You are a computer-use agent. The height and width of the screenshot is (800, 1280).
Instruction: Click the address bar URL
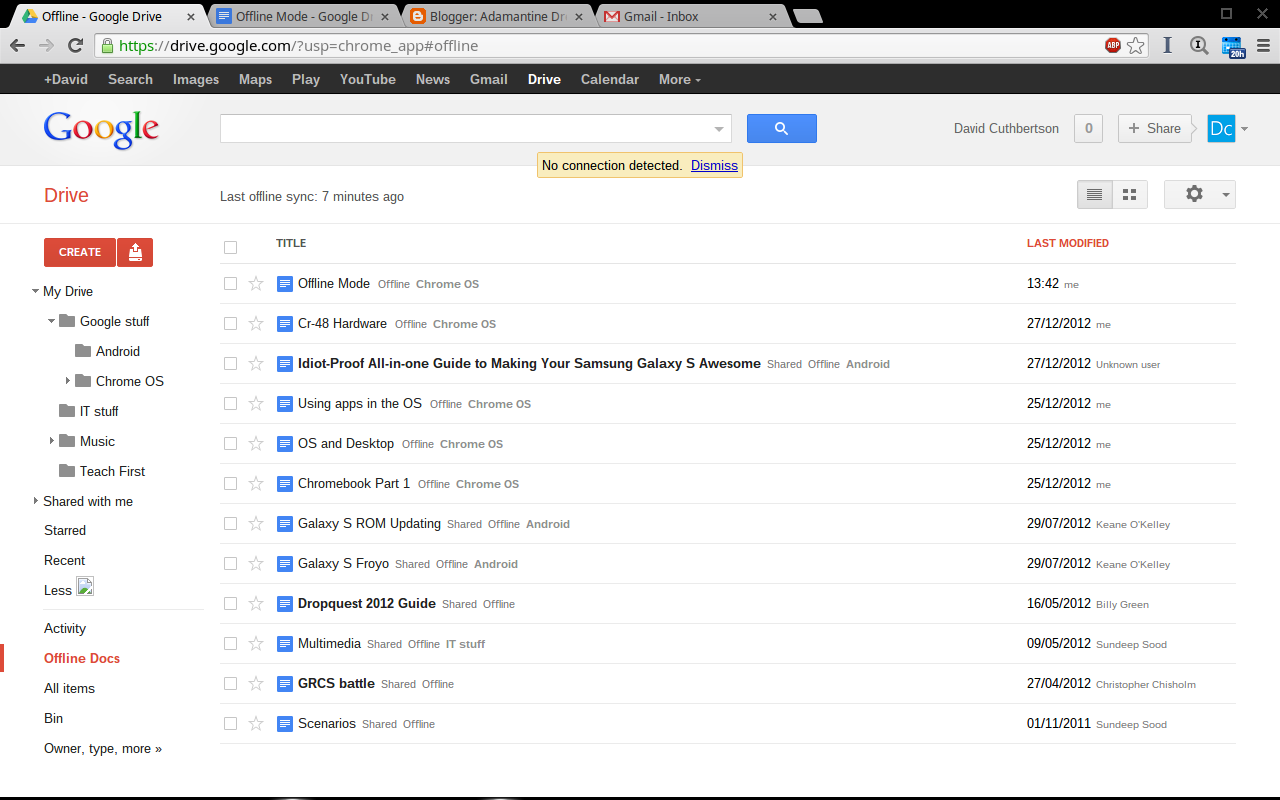(x=298, y=46)
